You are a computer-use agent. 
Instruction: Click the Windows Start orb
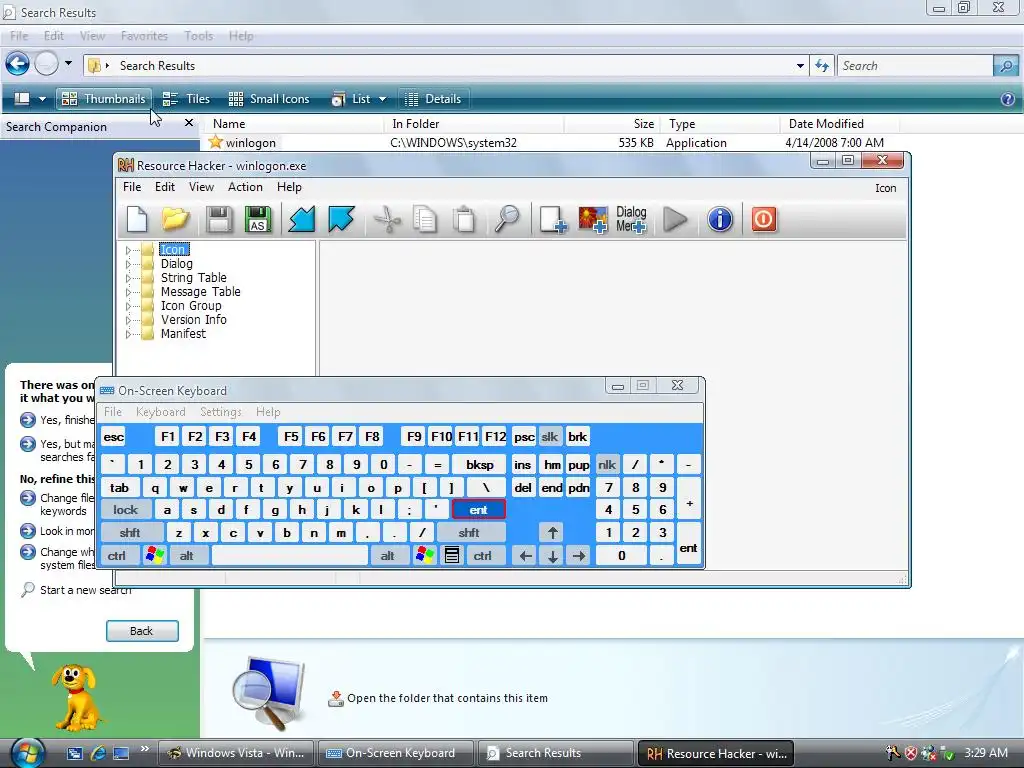click(x=26, y=752)
